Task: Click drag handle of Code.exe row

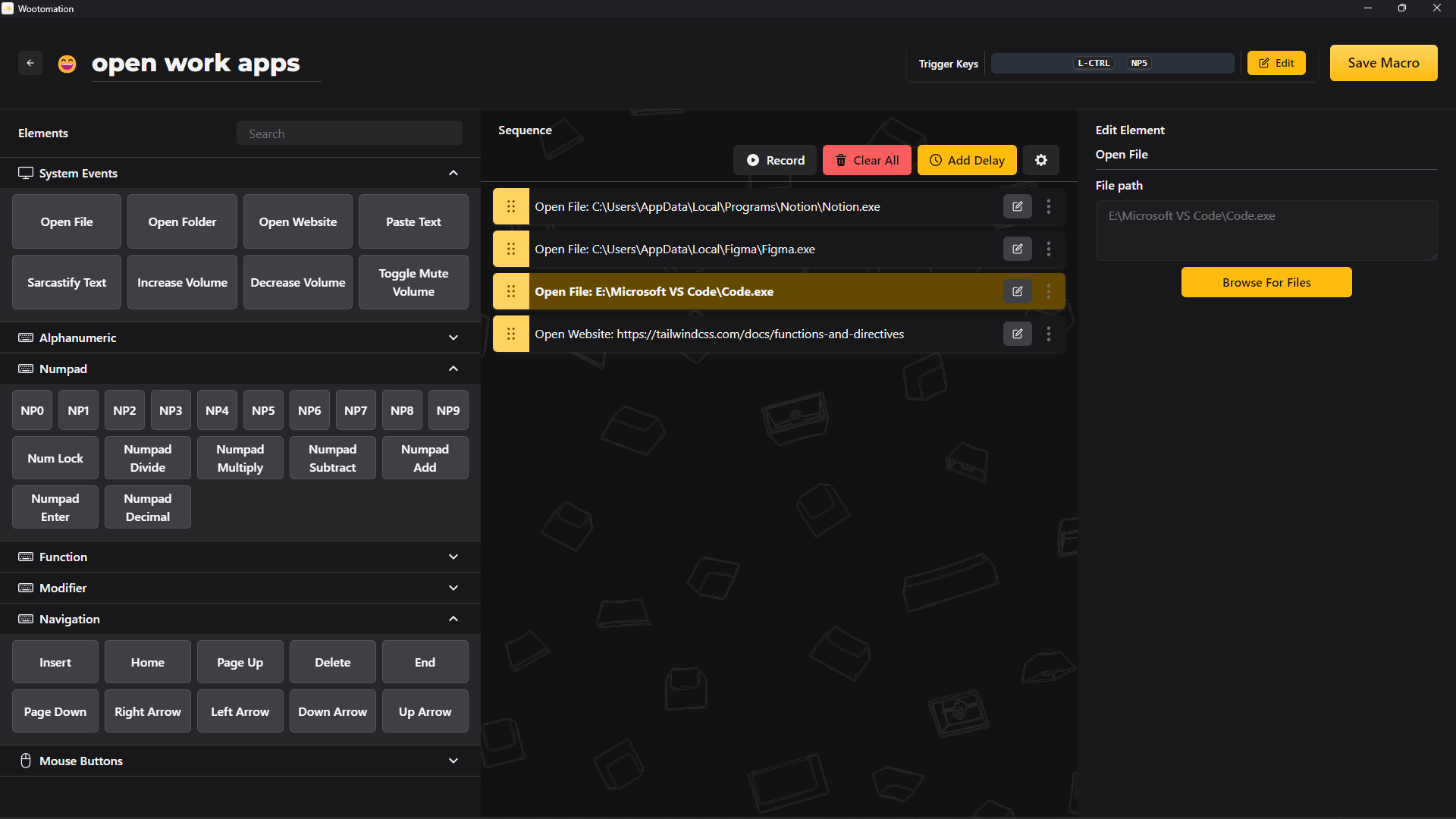Action: coord(511,291)
